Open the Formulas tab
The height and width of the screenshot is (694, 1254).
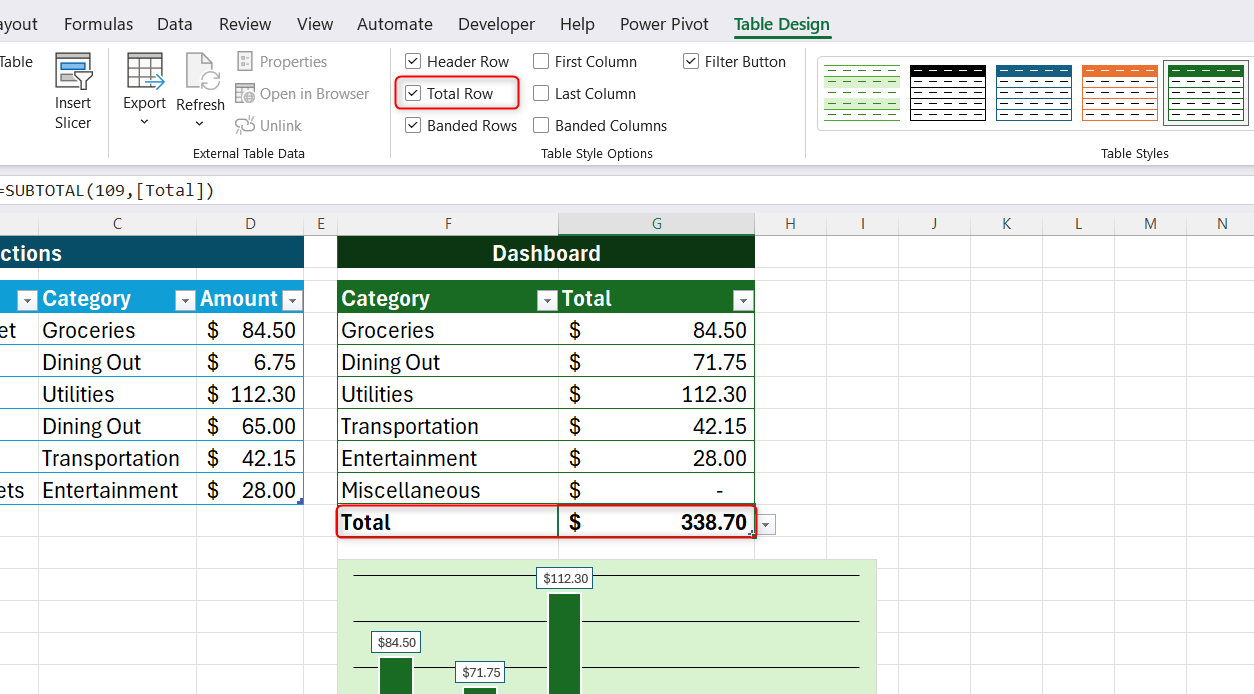click(98, 24)
